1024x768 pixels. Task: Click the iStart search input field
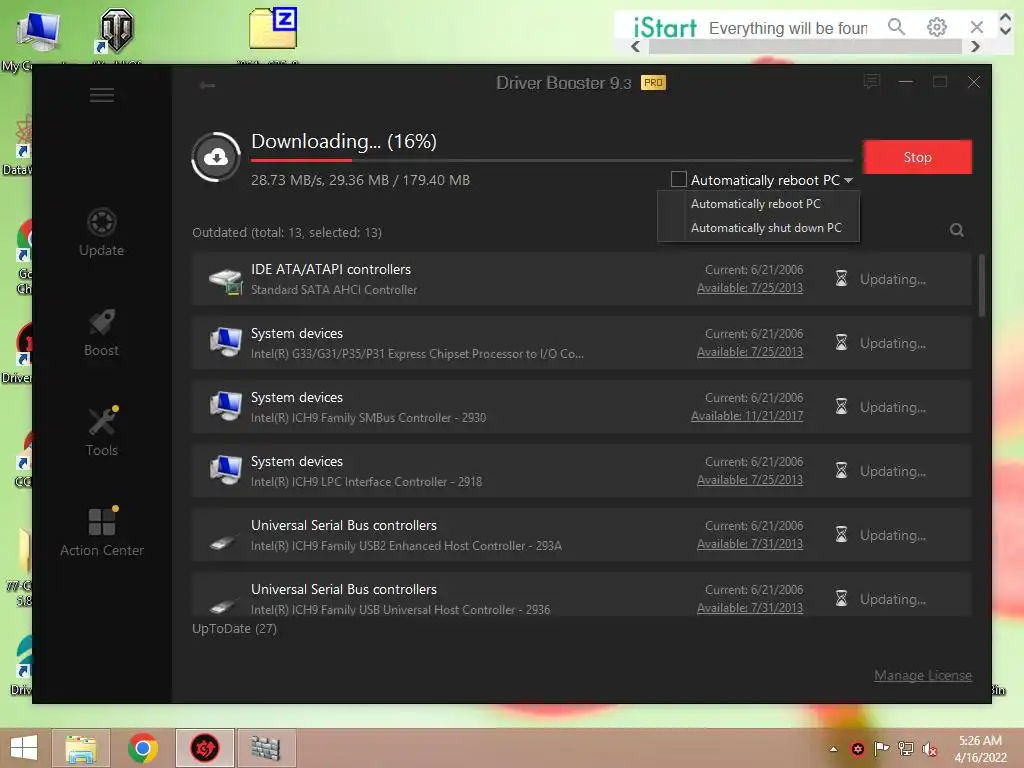click(x=790, y=28)
